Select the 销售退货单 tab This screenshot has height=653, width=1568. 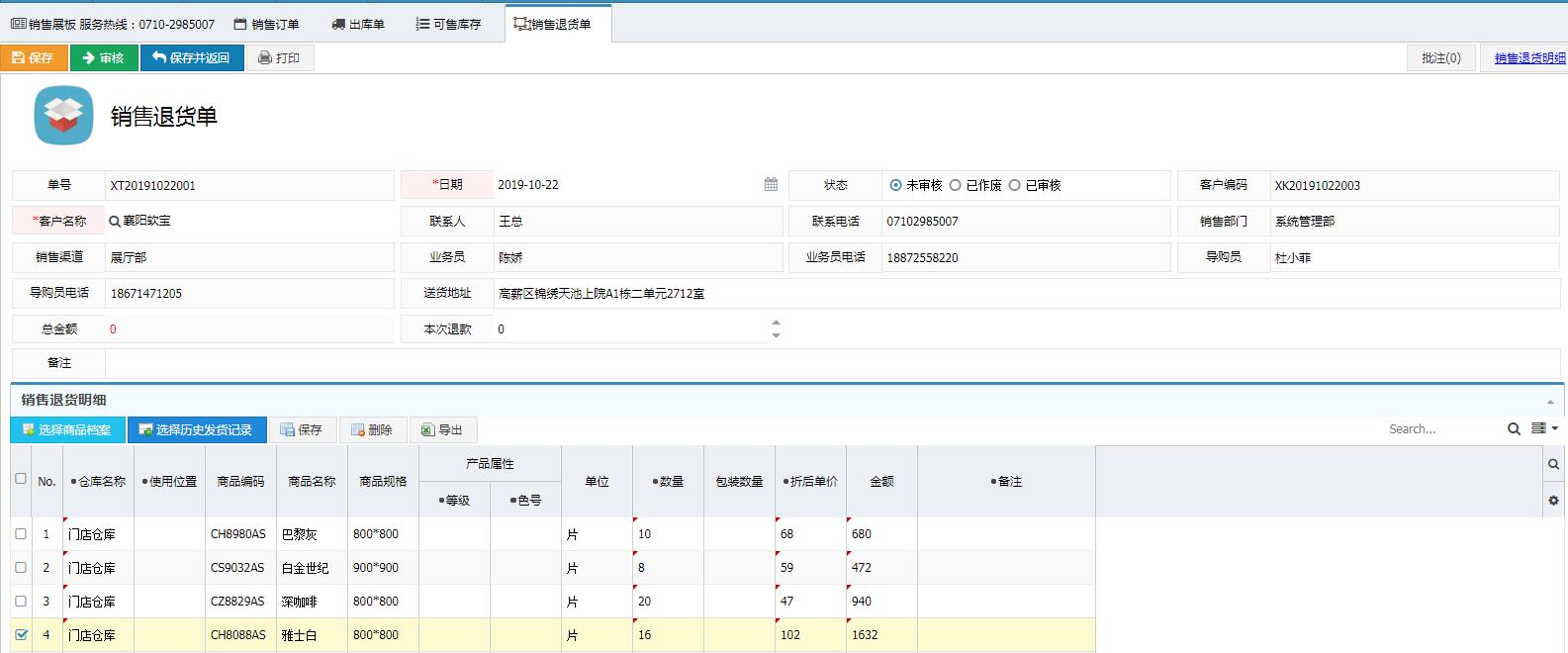558,24
